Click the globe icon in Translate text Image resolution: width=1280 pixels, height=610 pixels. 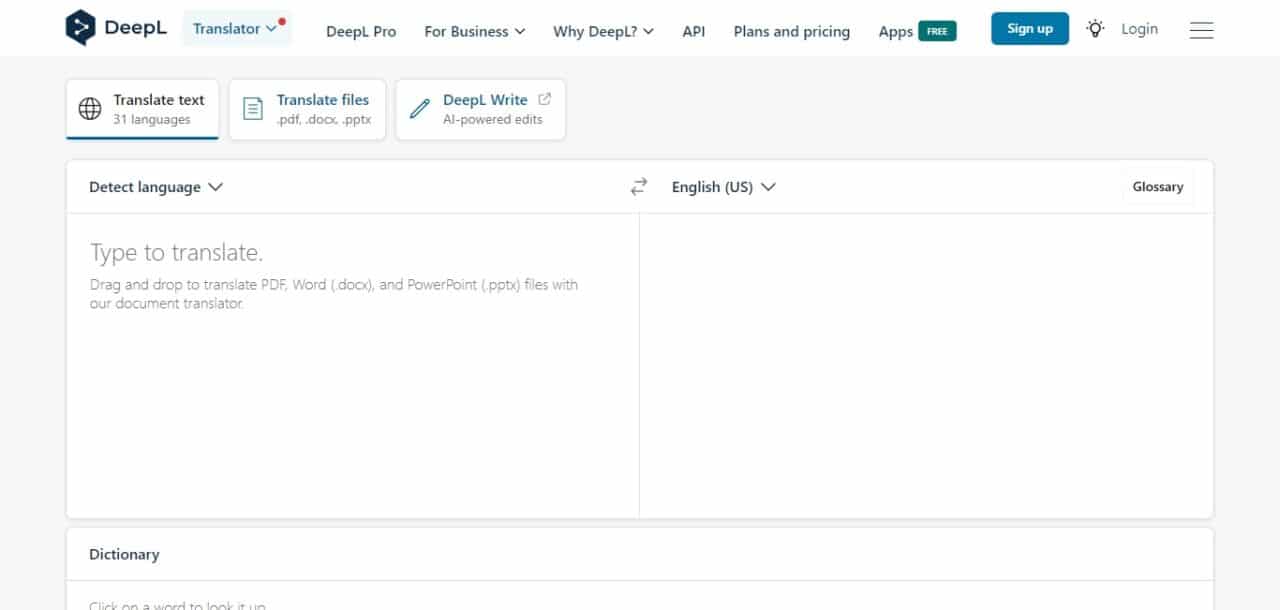pos(90,109)
